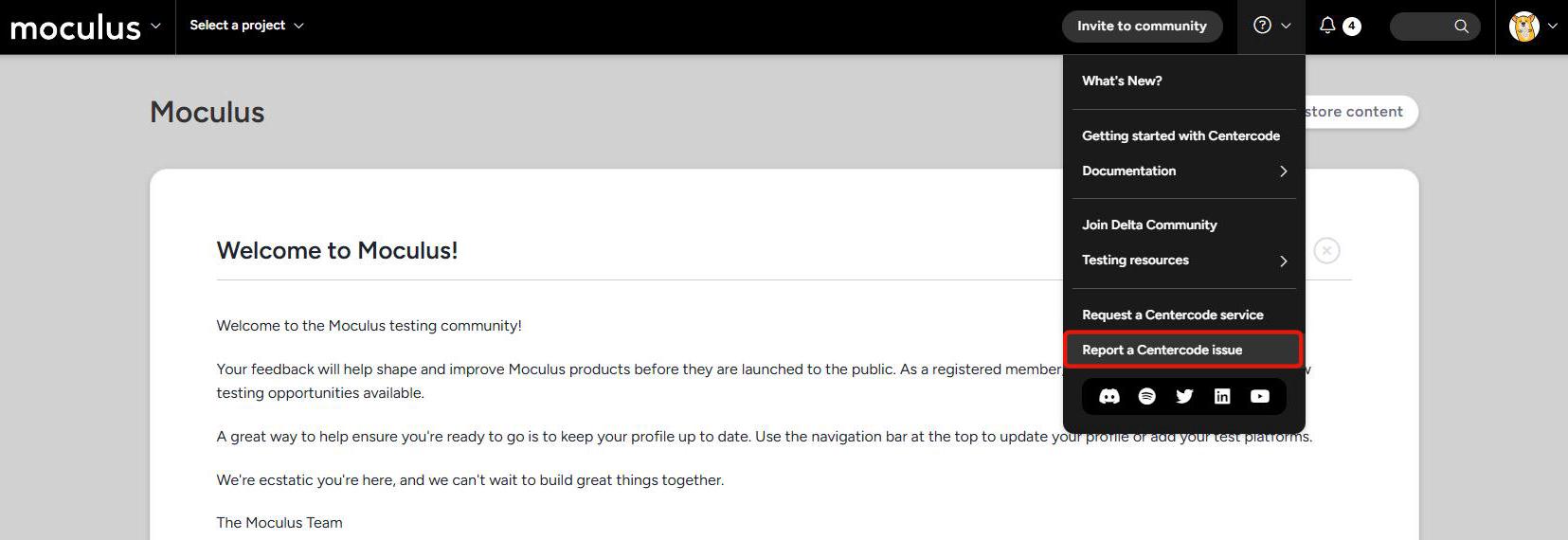Open the Discord social icon link
The height and width of the screenshot is (540, 1568).
[1109, 396]
